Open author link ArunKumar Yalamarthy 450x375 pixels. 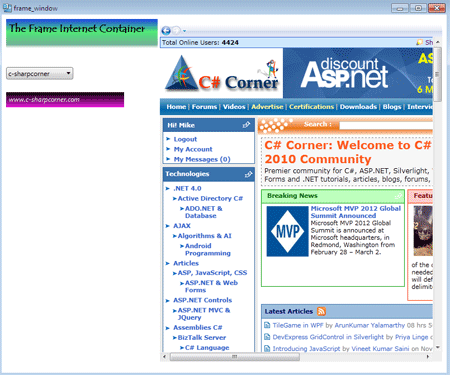point(369,325)
